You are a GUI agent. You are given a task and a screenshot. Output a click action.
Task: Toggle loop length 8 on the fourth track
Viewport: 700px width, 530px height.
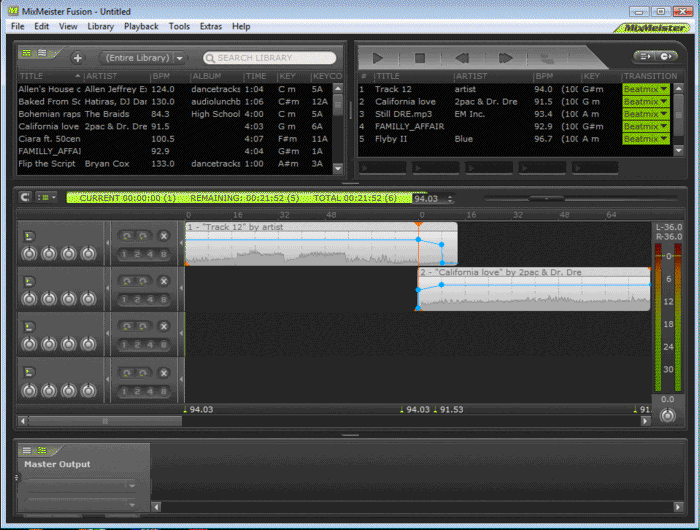tap(163, 392)
